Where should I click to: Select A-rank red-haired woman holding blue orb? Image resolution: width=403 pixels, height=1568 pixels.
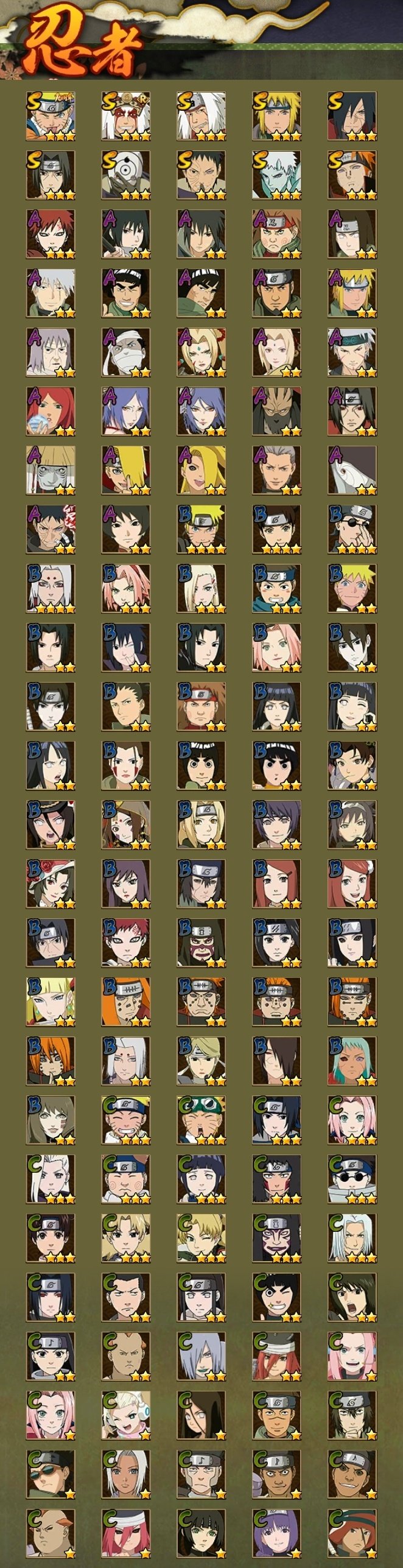[51, 412]
